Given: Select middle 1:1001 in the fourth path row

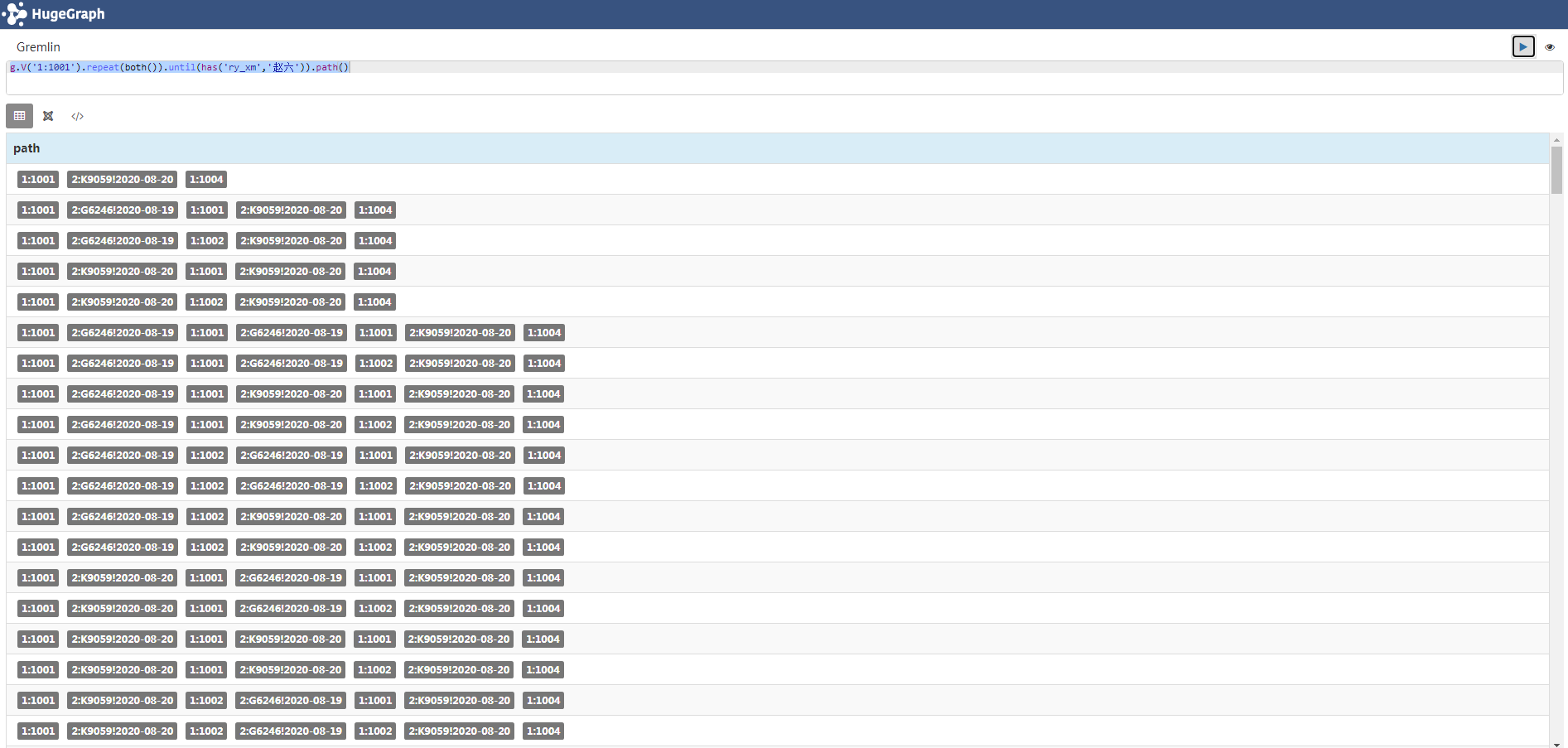Looking at the screenshot, I should [x=206, y=272].
